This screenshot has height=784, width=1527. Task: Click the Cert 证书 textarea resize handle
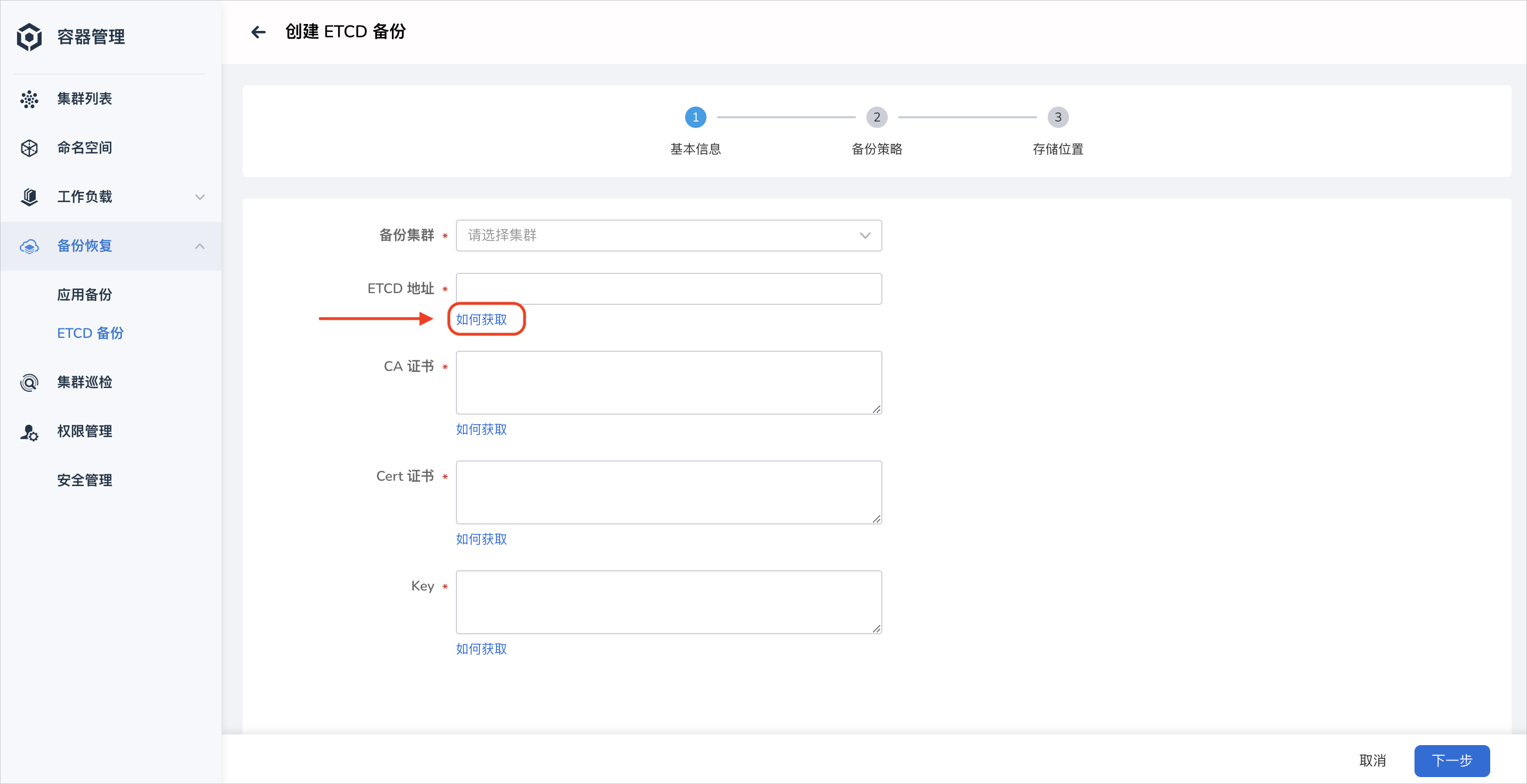point(876,519)
